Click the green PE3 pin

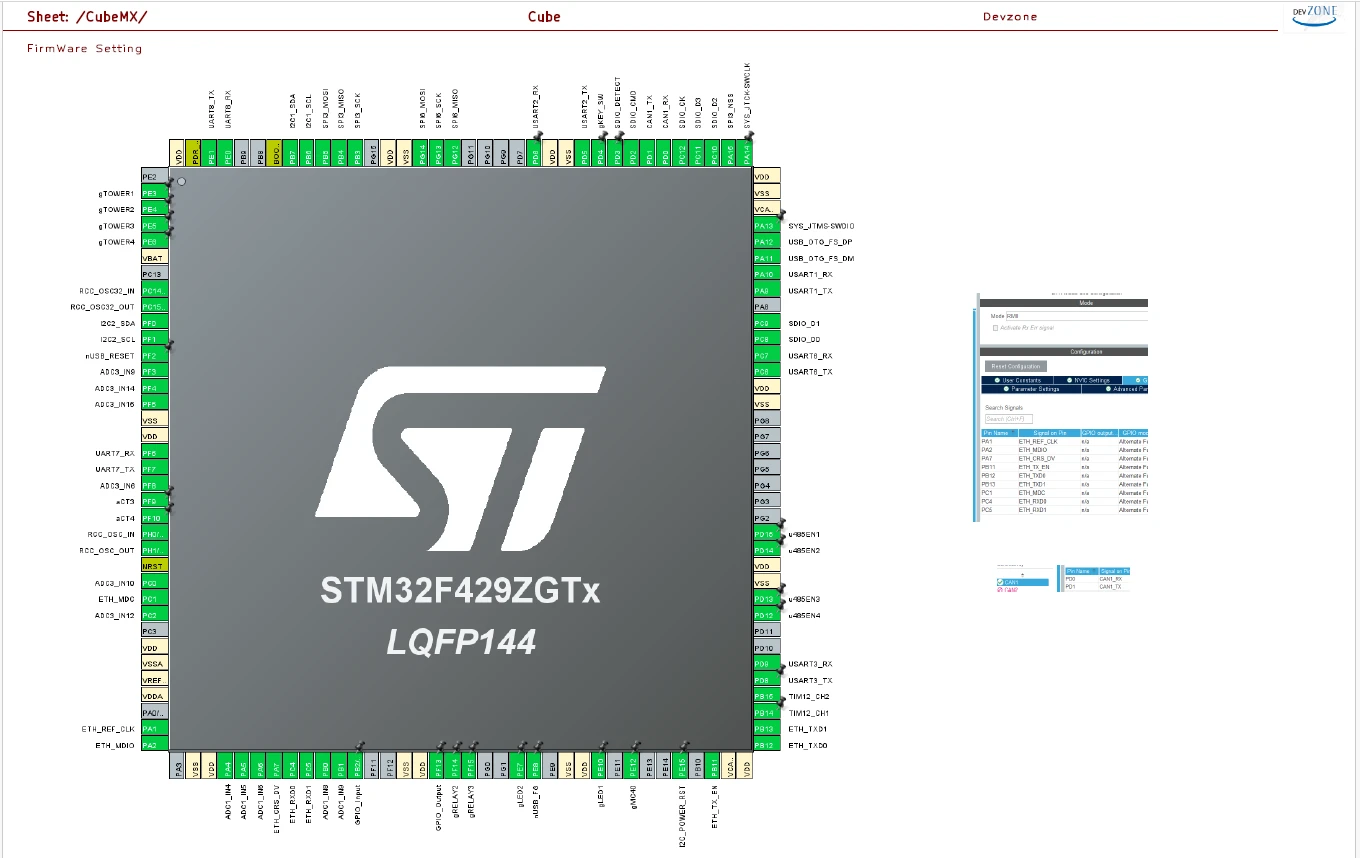155,193
